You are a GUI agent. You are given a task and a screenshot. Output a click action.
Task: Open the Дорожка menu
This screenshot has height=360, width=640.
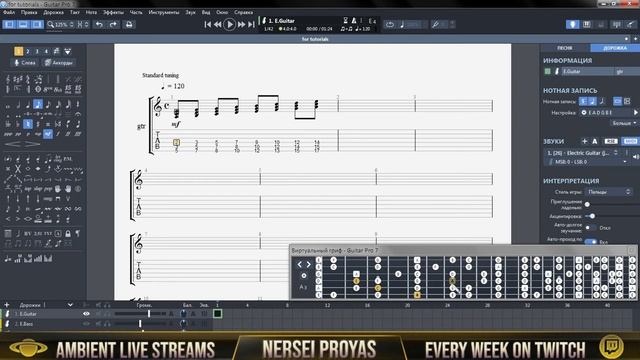pos(53,12)
